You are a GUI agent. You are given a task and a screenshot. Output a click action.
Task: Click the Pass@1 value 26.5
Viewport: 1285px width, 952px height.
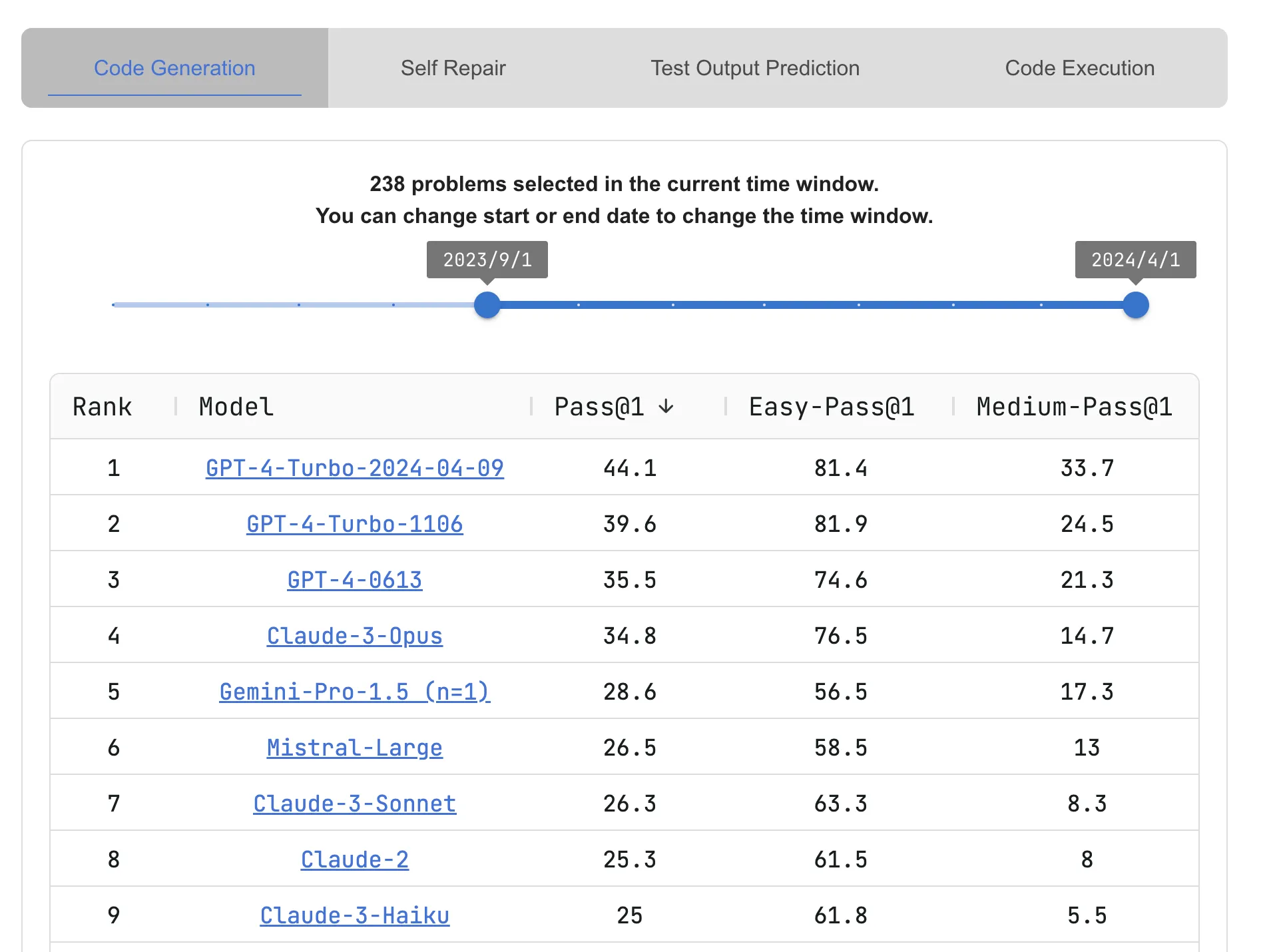[x=630, y=748]
